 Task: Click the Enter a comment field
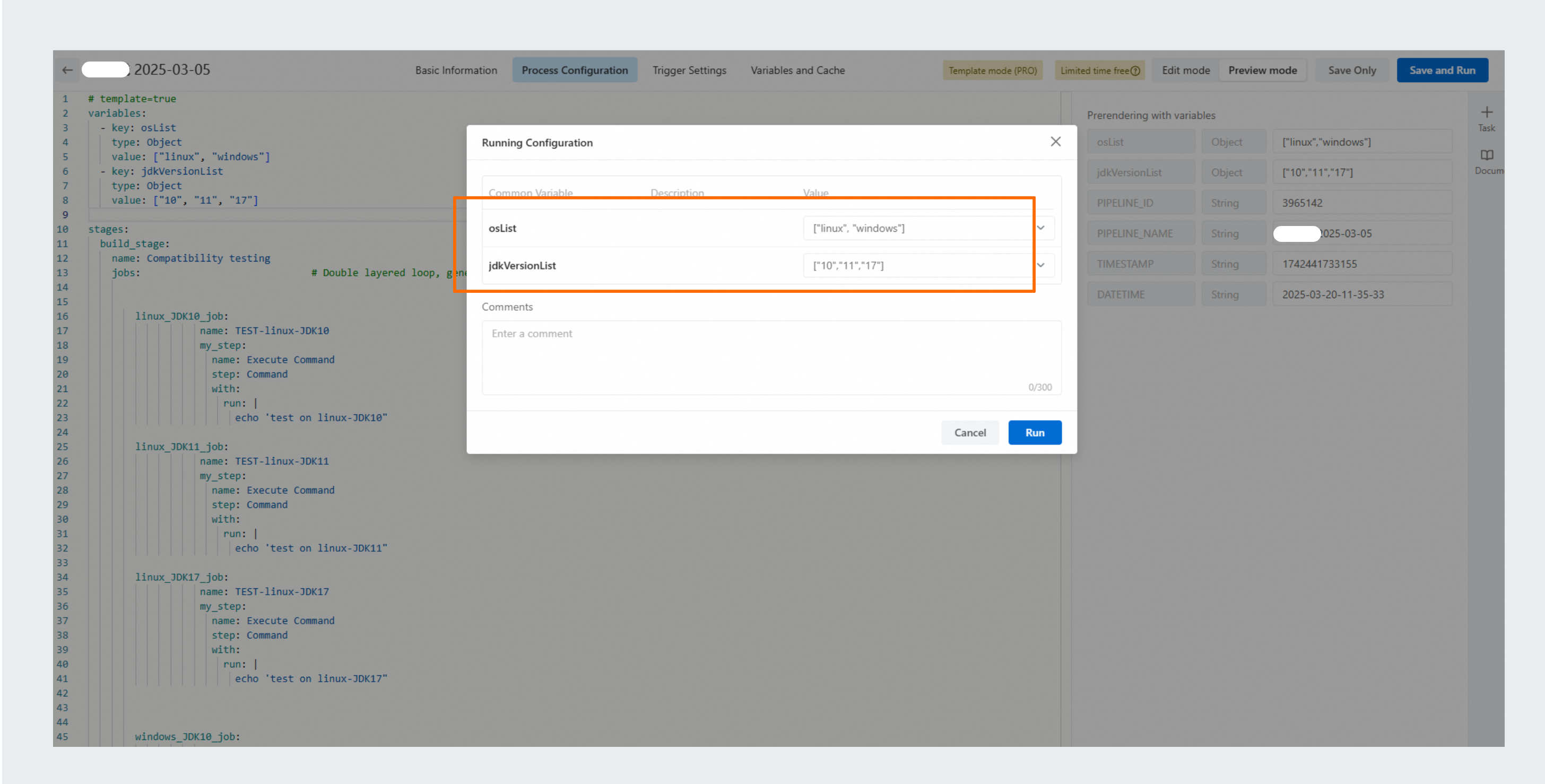click(771, 358)
